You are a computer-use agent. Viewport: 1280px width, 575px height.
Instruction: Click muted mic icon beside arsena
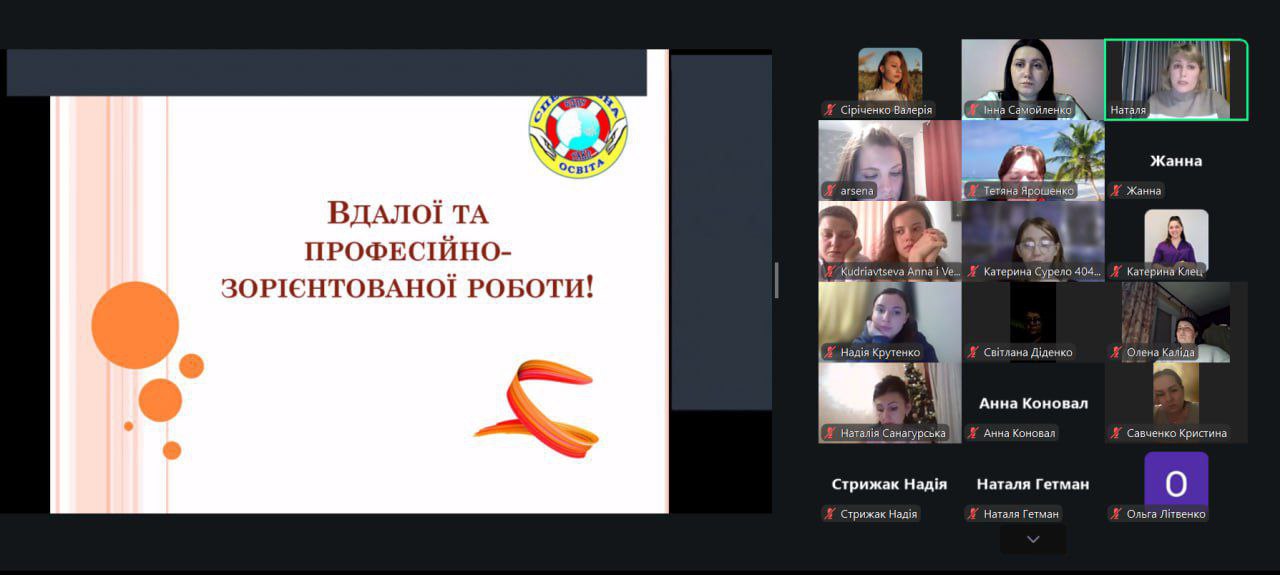(830, 191)
